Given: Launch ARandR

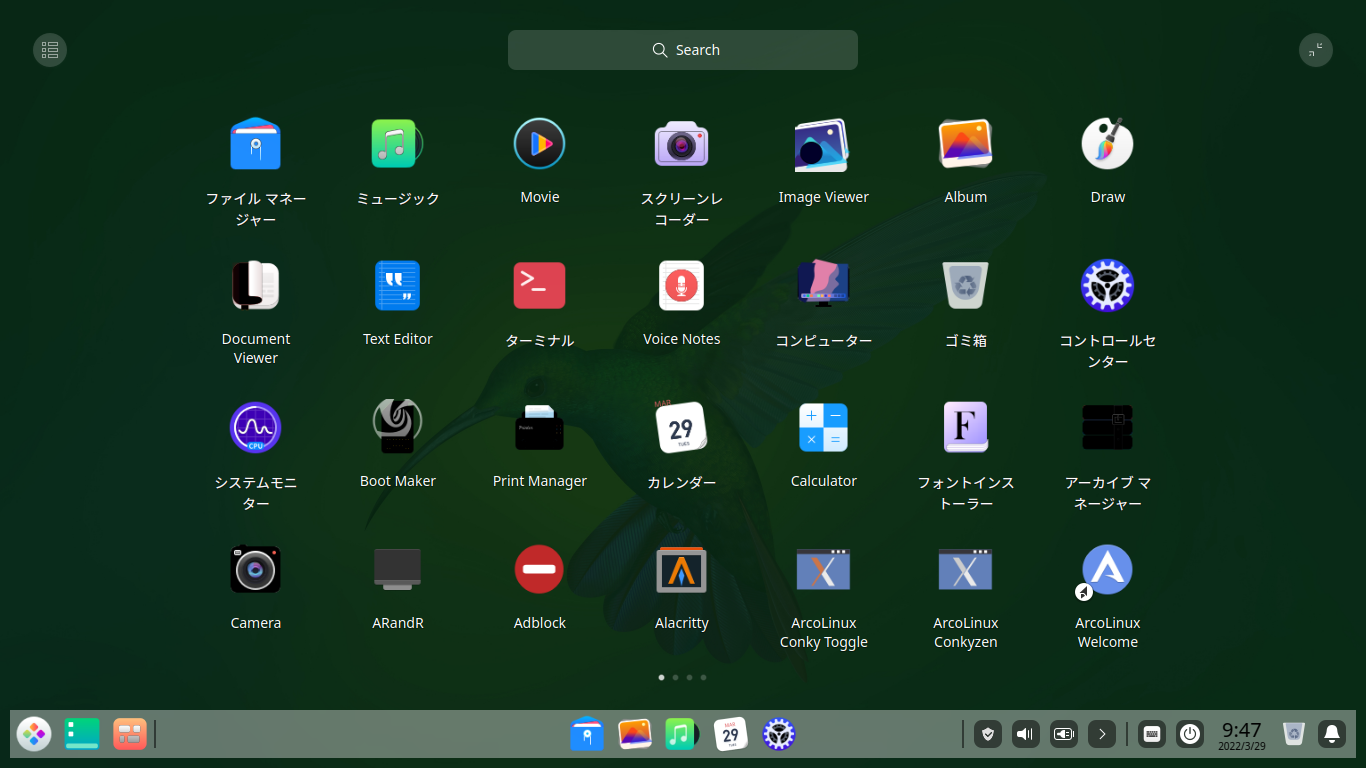Looking at the screenshot, I should tap(398, 571).
